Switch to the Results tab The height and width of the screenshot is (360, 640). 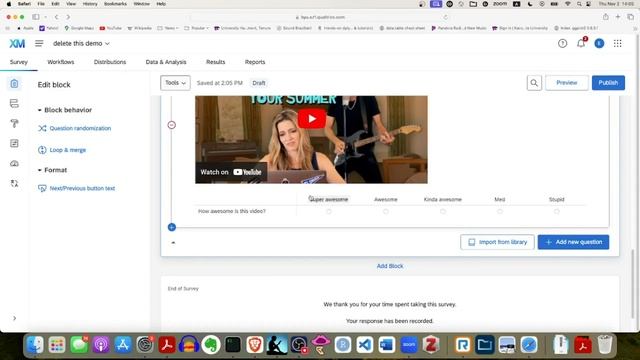tap(216, 62)
